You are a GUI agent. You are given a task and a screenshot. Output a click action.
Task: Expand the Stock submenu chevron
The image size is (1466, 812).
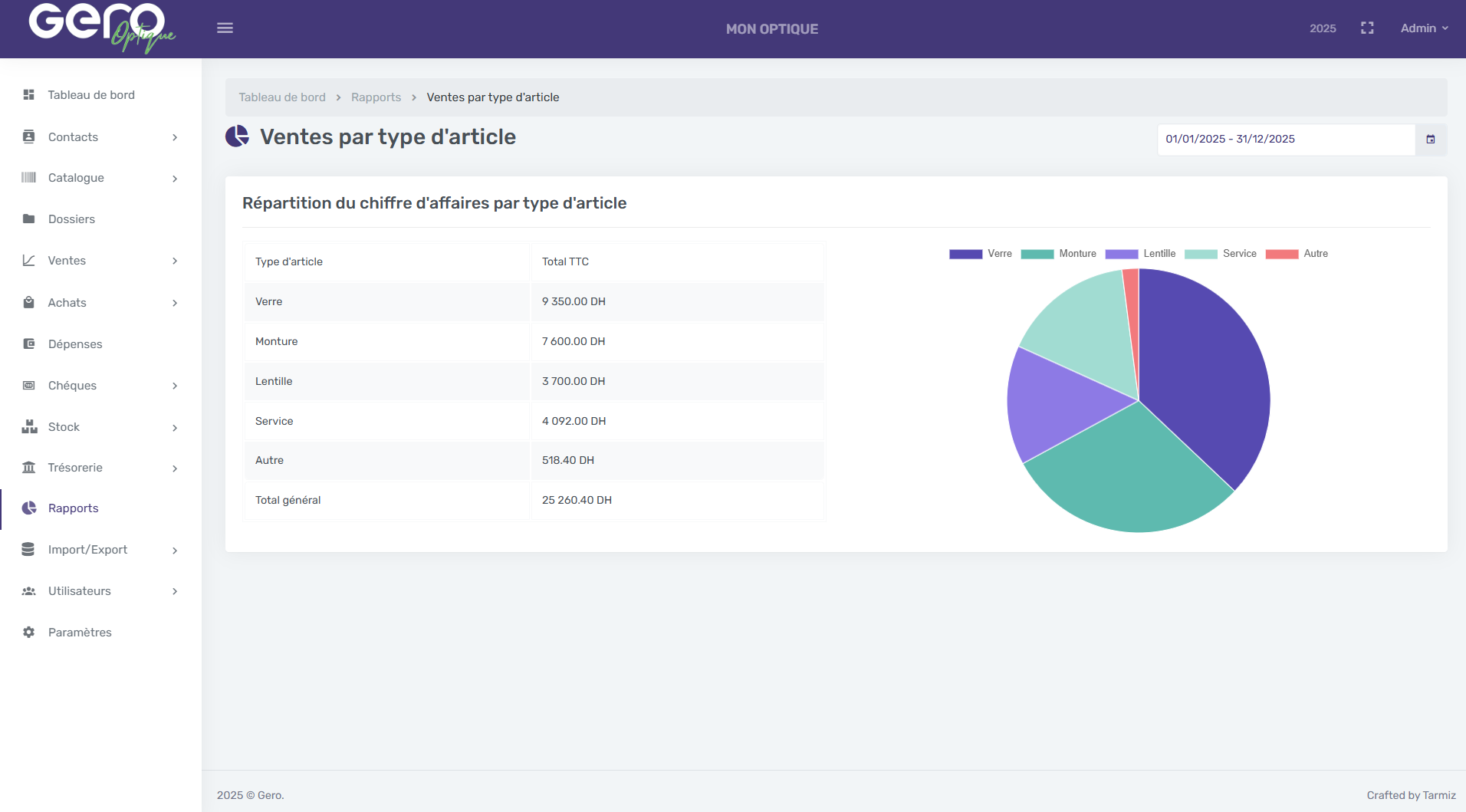(175, 428)
